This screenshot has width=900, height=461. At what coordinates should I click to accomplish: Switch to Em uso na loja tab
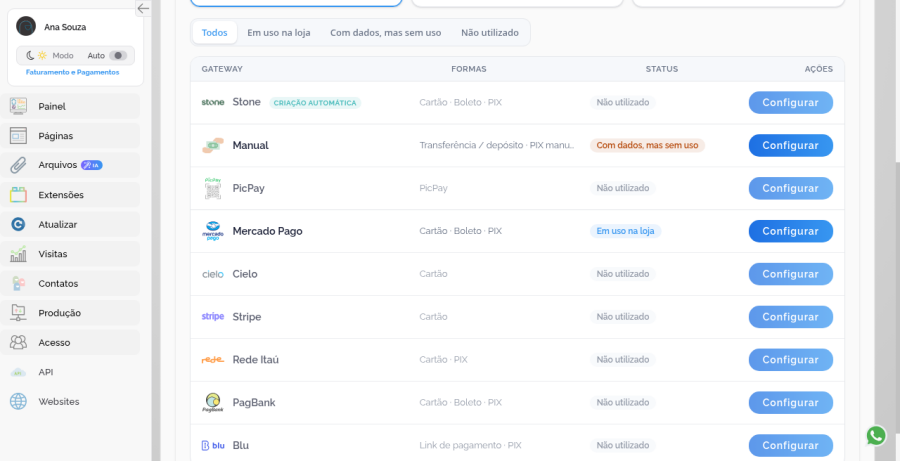[279, 33]
